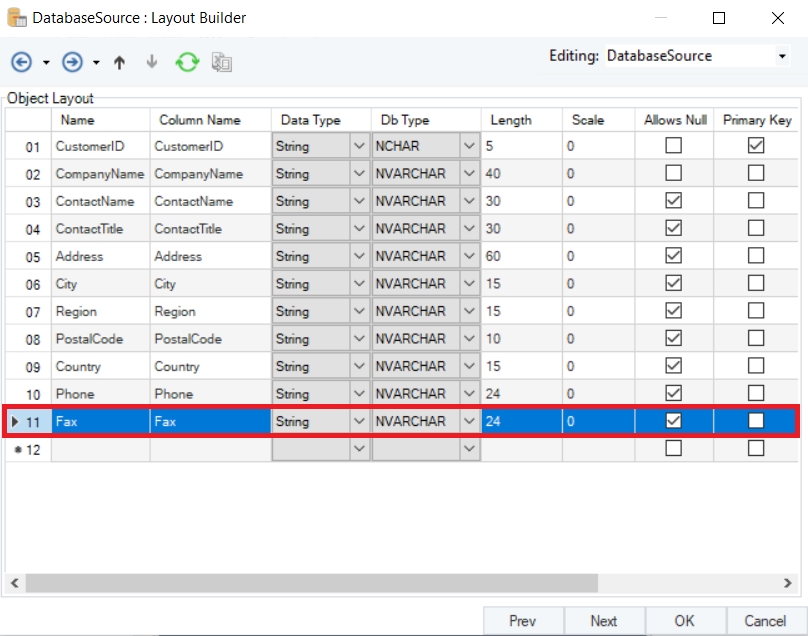808x636 pixels.
Task: Click the copy layout icon in toolbar
Action: tap(221, 62)
